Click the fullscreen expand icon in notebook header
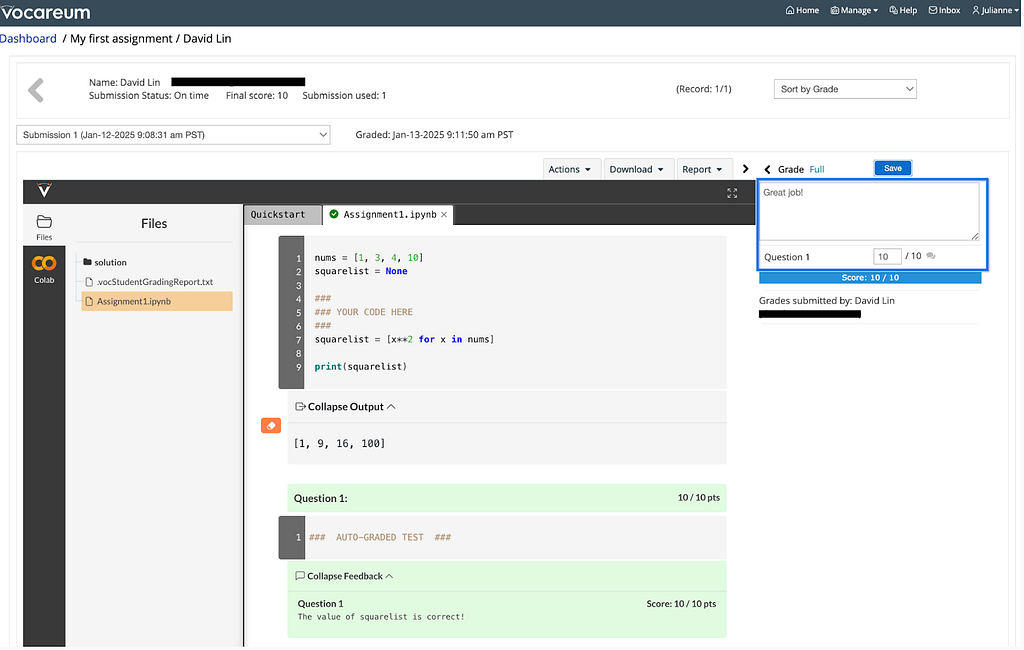This screenshot has width=1024, height=650. tap(732, 193)
